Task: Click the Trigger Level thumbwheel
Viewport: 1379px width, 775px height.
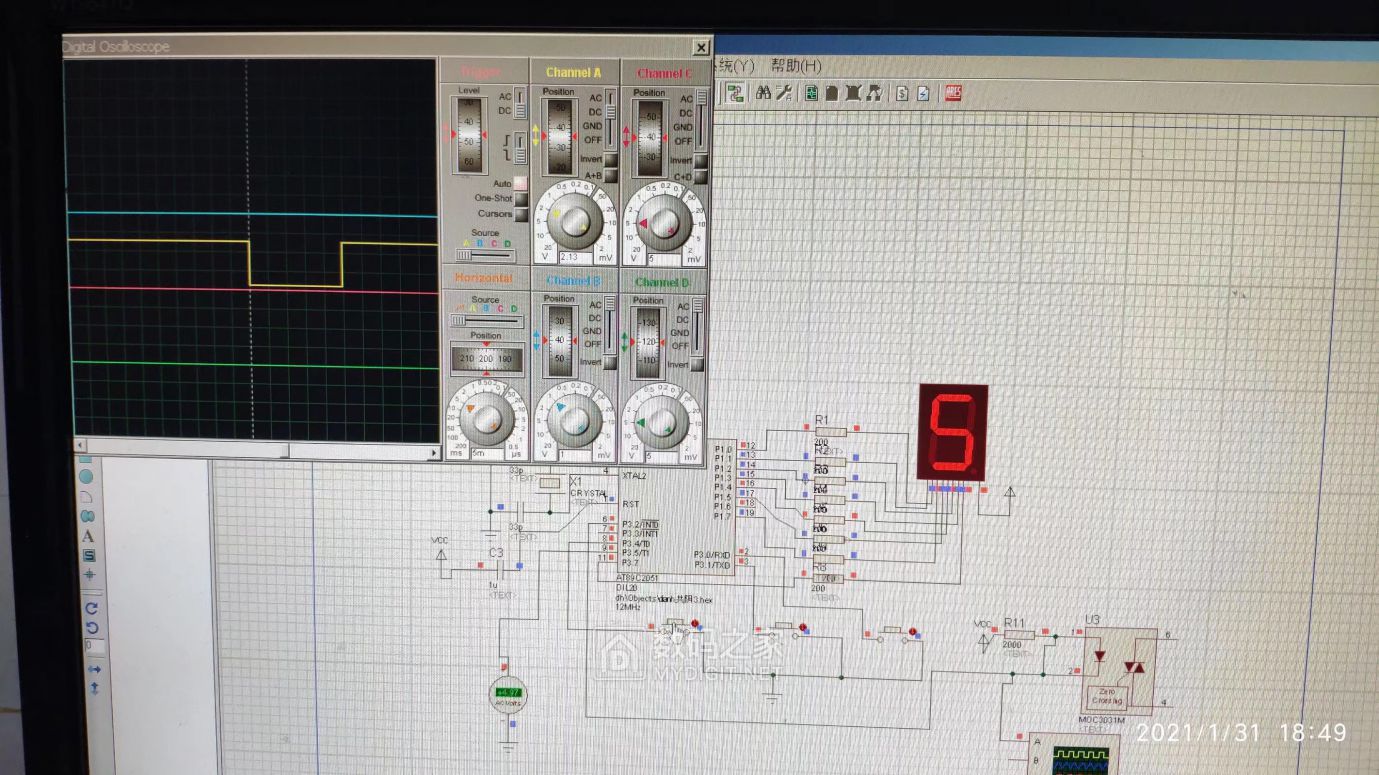Action: point(469,135)
